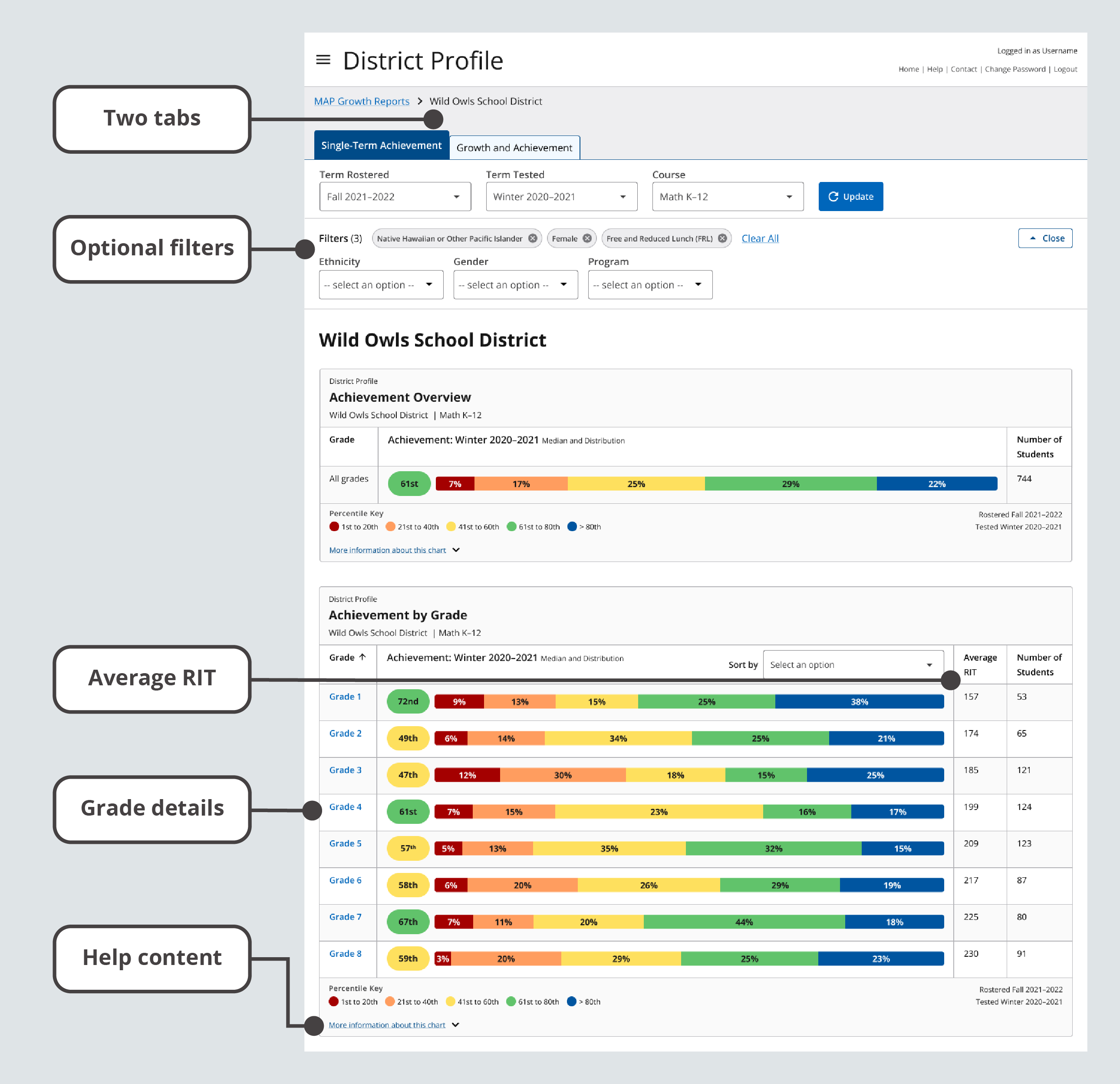The image size is (1120, 1084).
Task: Click the Update refresh icon
Action: pyautogui.click(x=834, y=196)
